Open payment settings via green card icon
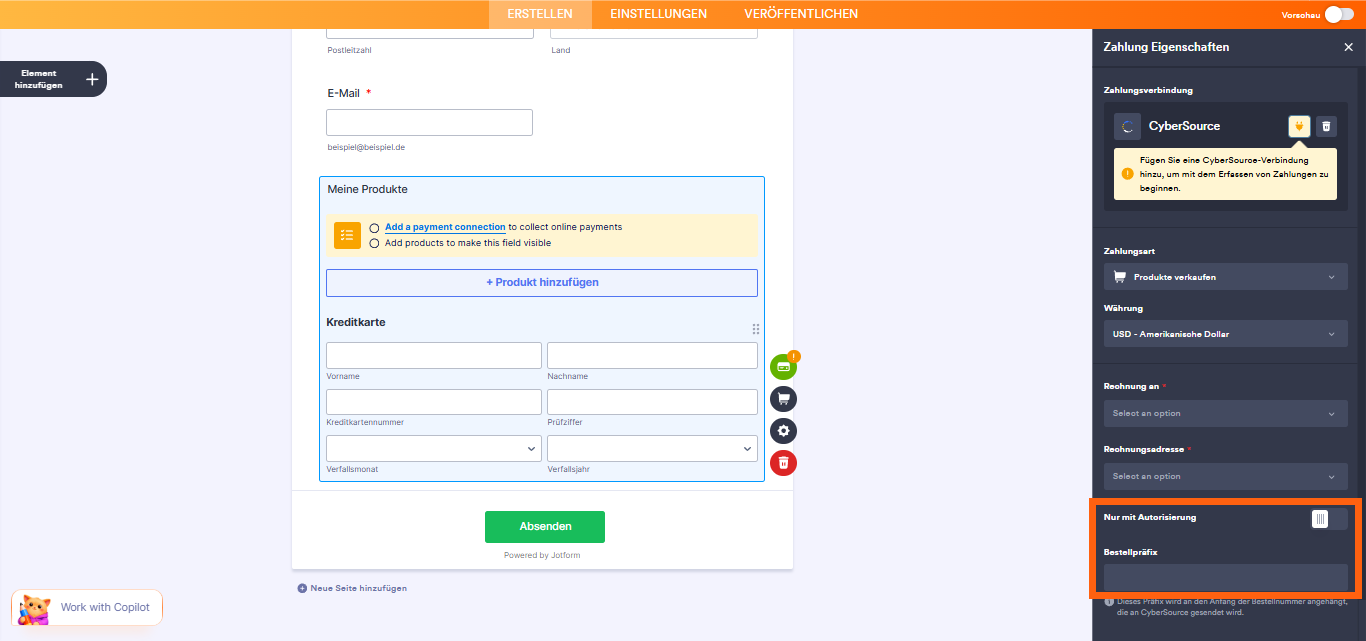Image resolution: width=1366 pixels, height=641 pixels. (783, 366)
